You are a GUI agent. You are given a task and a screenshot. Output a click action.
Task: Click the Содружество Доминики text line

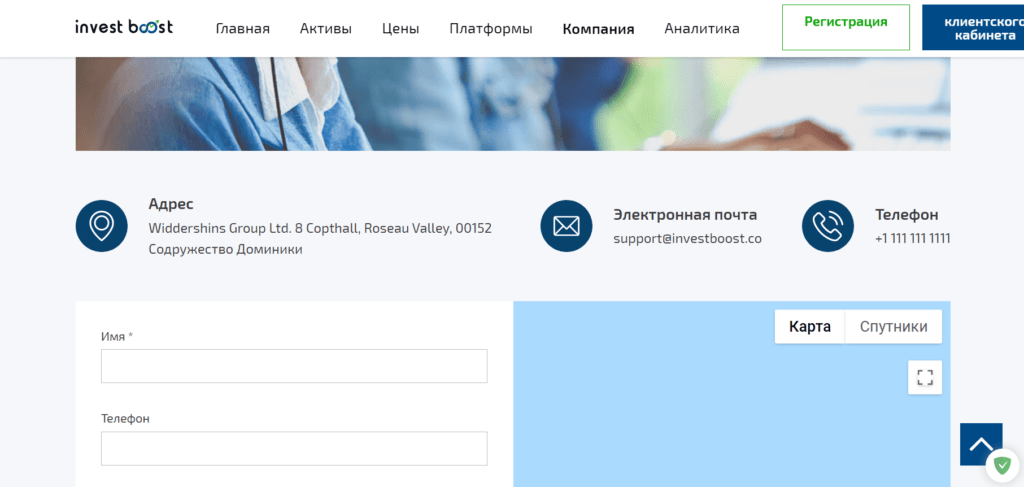(225, 249)
